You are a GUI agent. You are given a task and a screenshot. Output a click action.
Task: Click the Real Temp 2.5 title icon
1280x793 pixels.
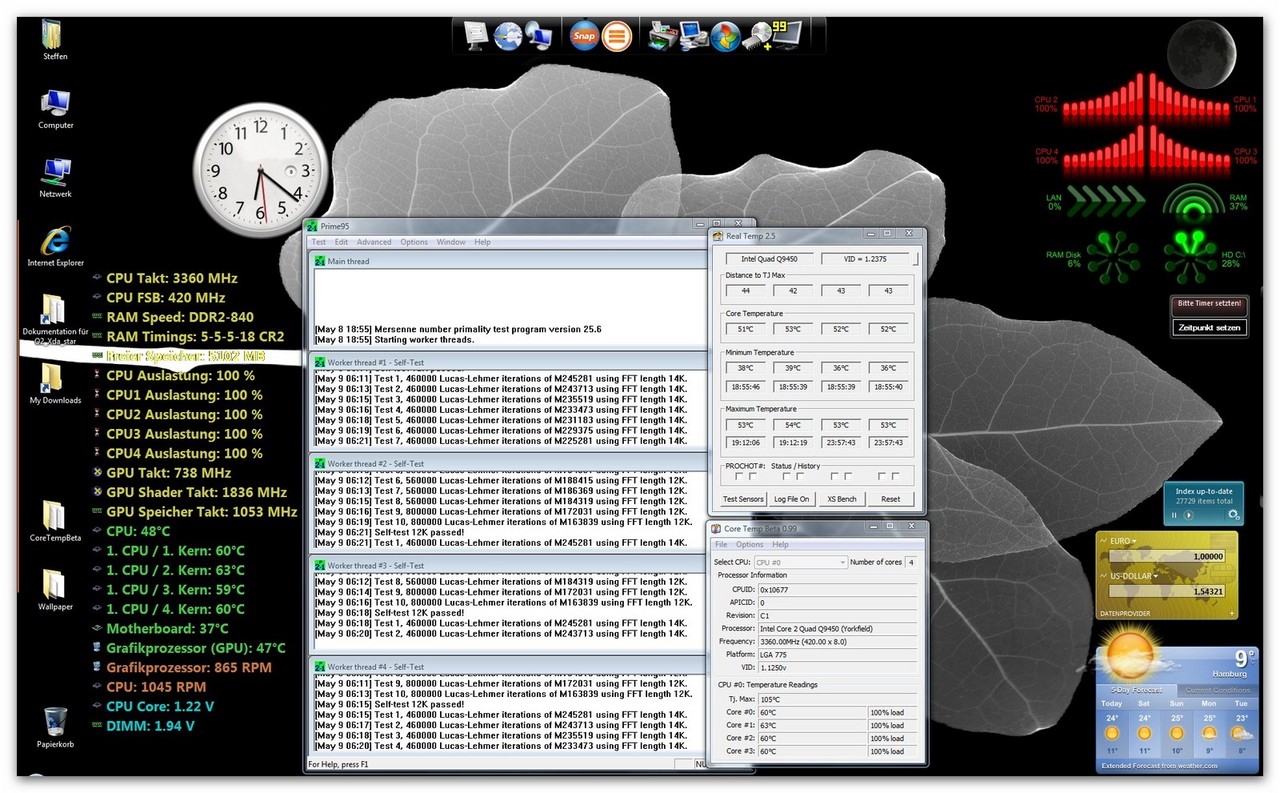718,236
